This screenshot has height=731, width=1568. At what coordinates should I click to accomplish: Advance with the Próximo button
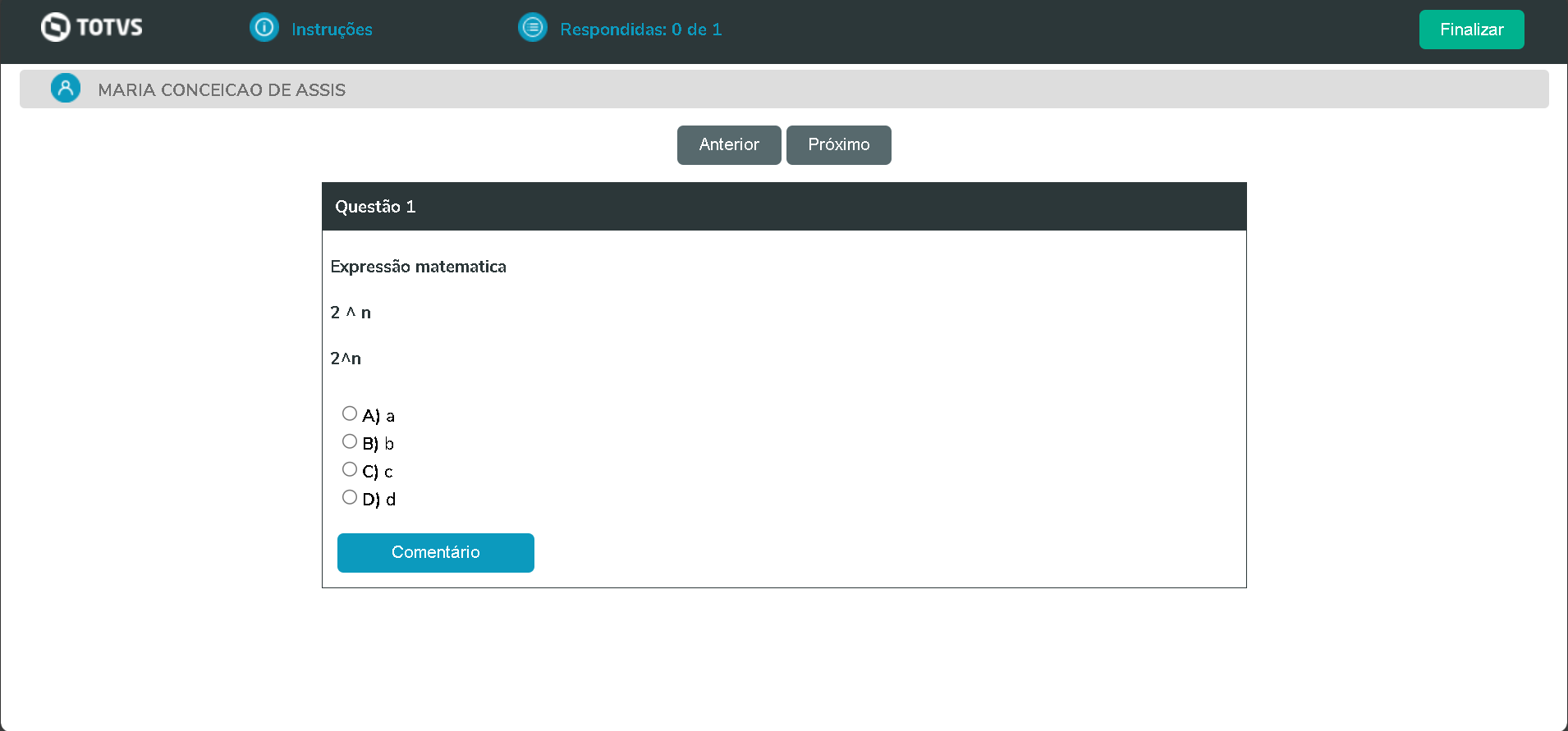tap(839, 145)
